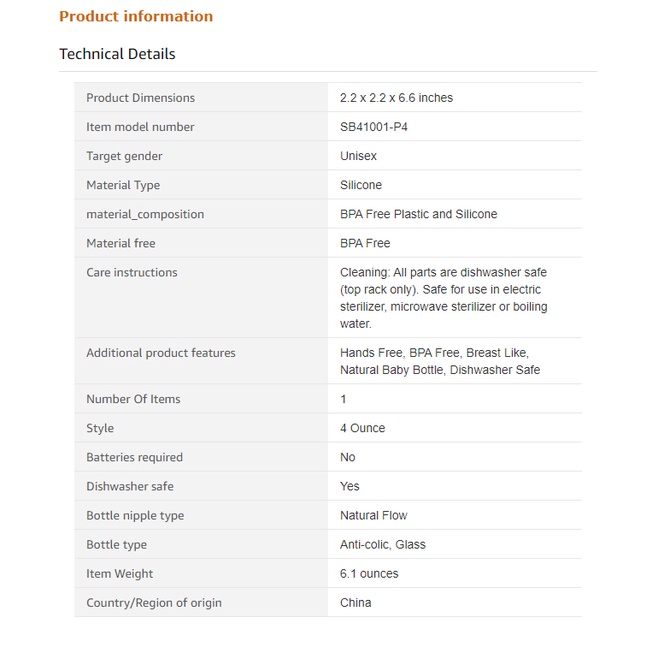Click the Anti-colic, Glass bottle type value
Viewport: 653px width, 653px height.
(382, 545)
